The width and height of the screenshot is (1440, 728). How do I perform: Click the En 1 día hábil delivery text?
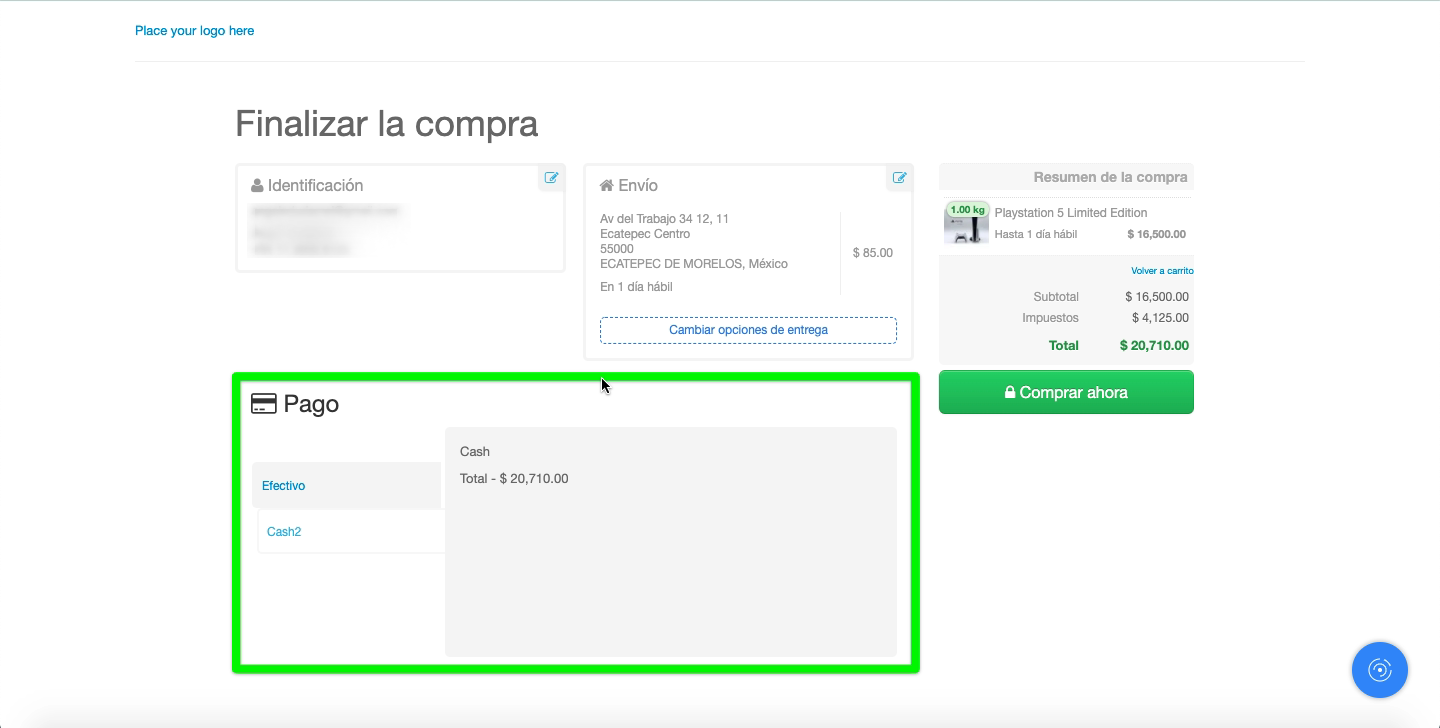636,287
